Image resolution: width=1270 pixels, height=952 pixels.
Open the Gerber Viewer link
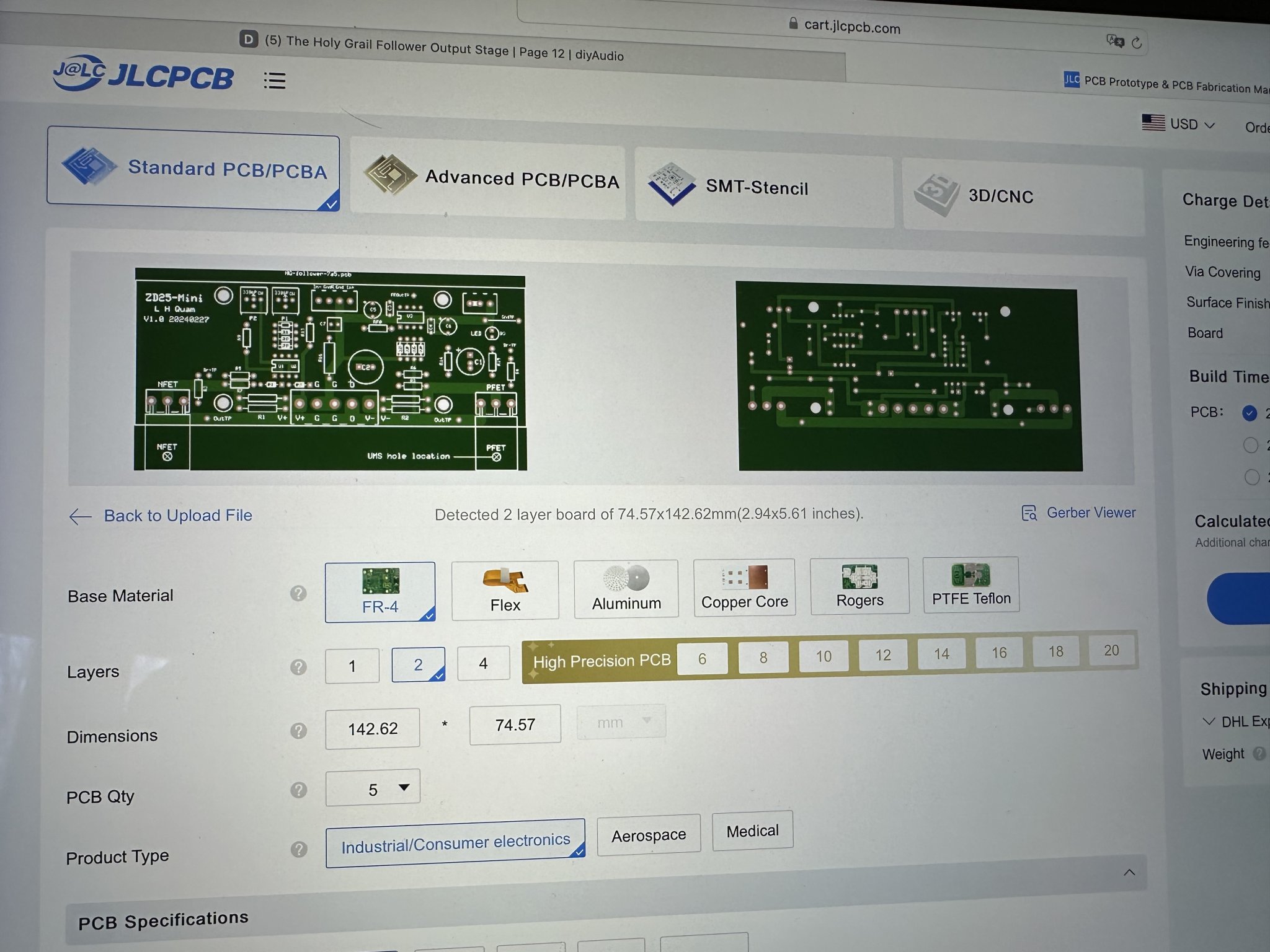click(1091, 513)
